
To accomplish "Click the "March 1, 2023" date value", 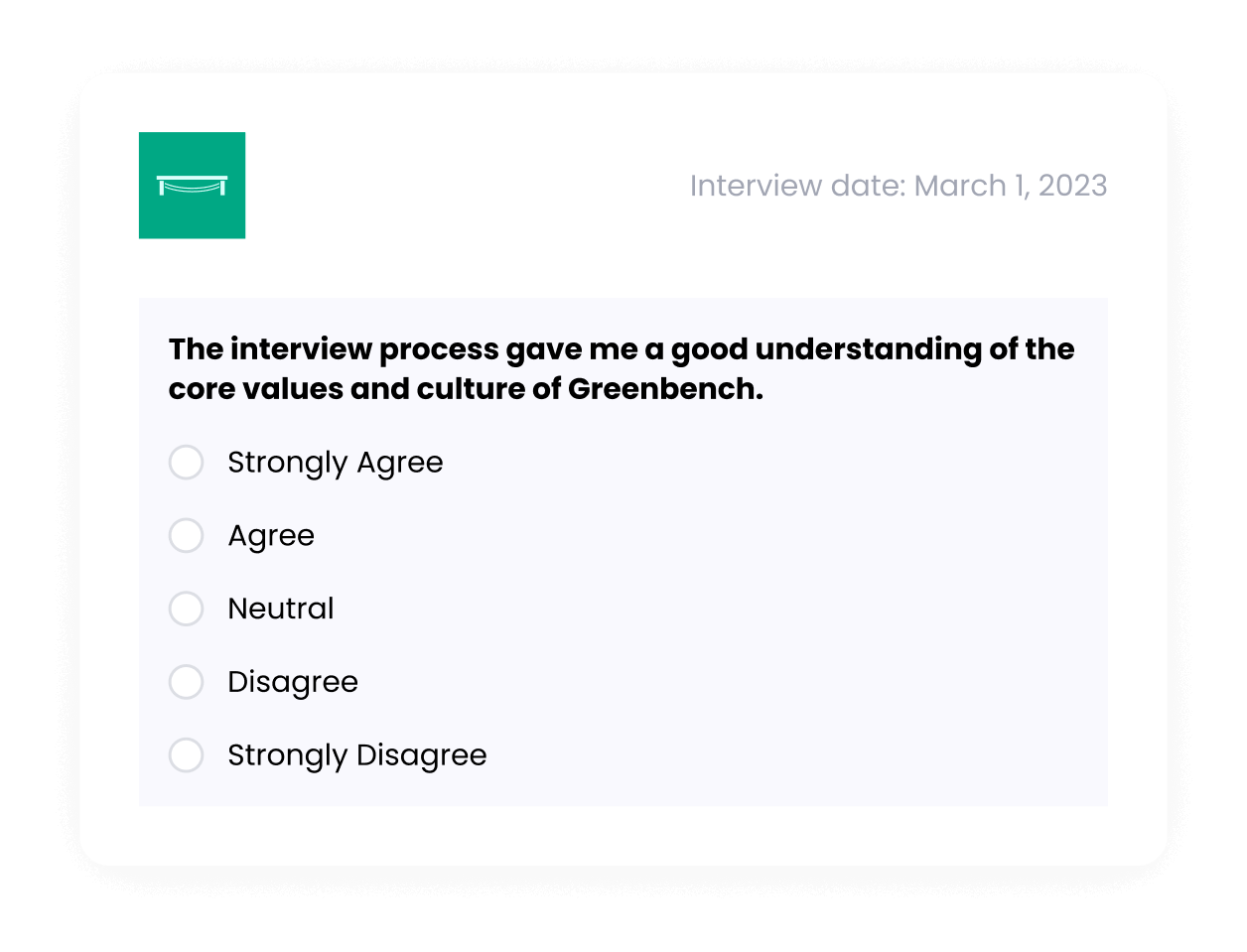I will click(1011, 186).
